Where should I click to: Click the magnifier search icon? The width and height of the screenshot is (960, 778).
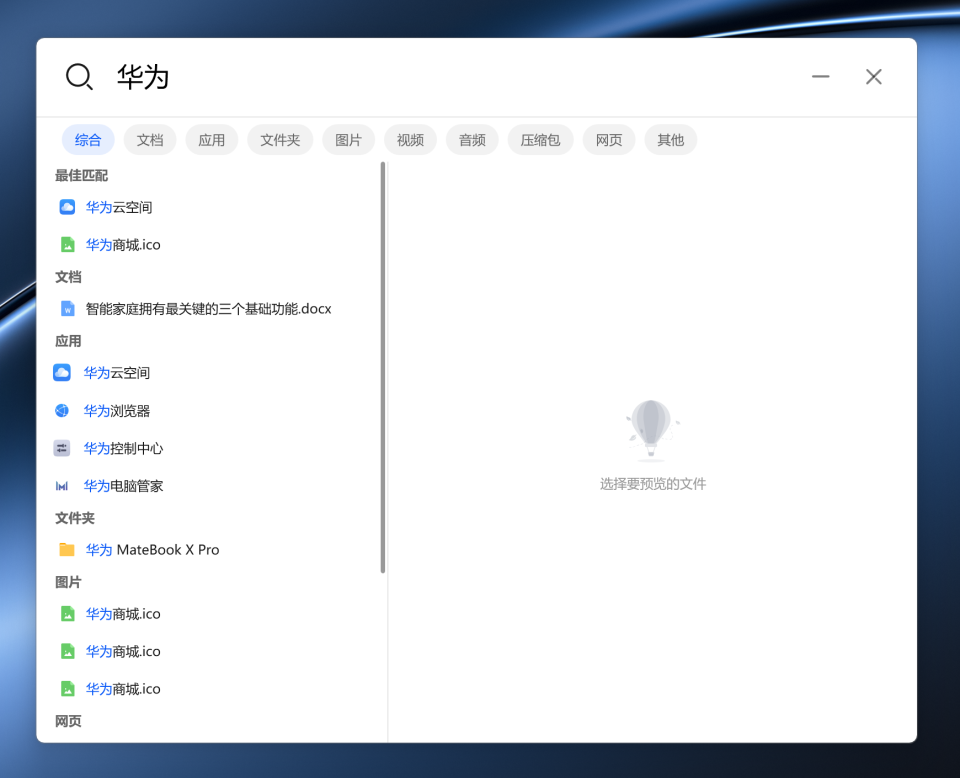point(80,77)
